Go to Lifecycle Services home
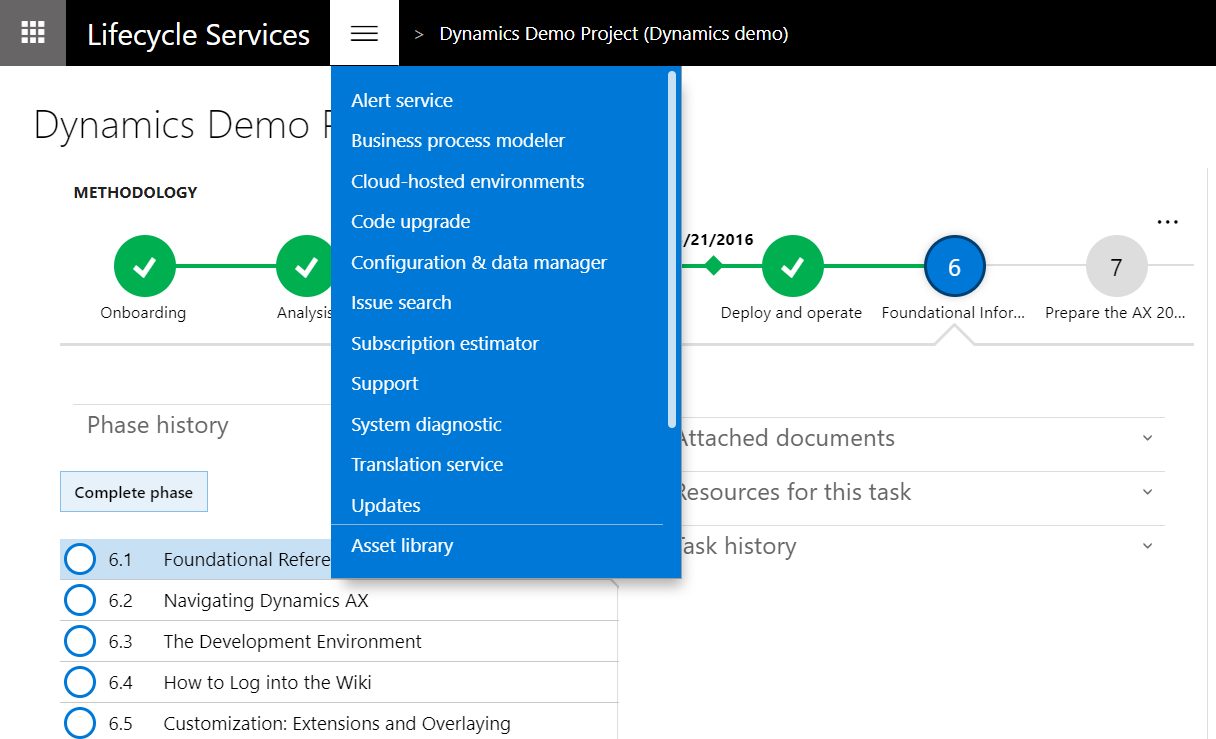 coord(199,34)
